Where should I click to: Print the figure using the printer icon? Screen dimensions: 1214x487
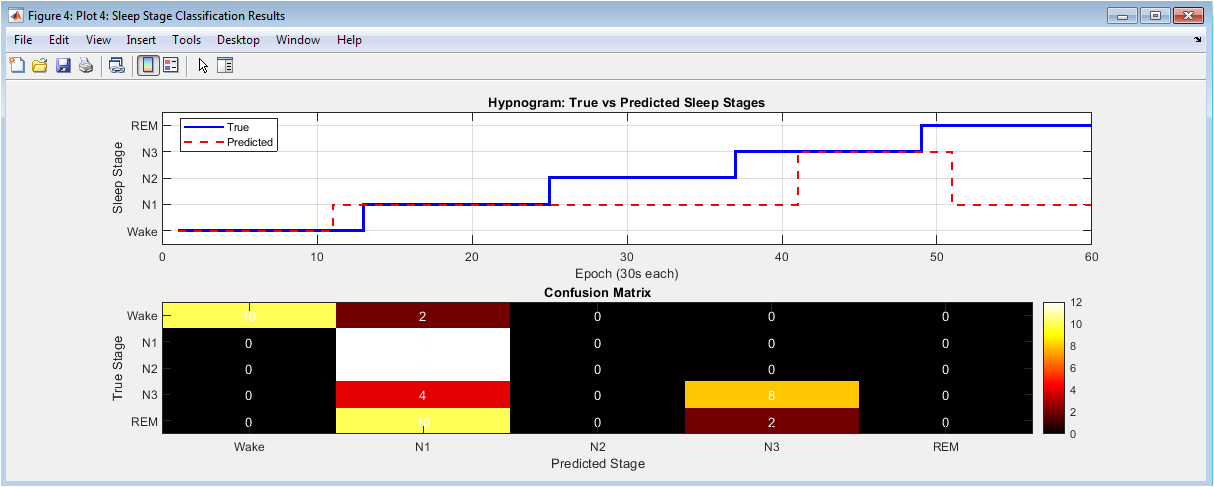coord(86,66)
